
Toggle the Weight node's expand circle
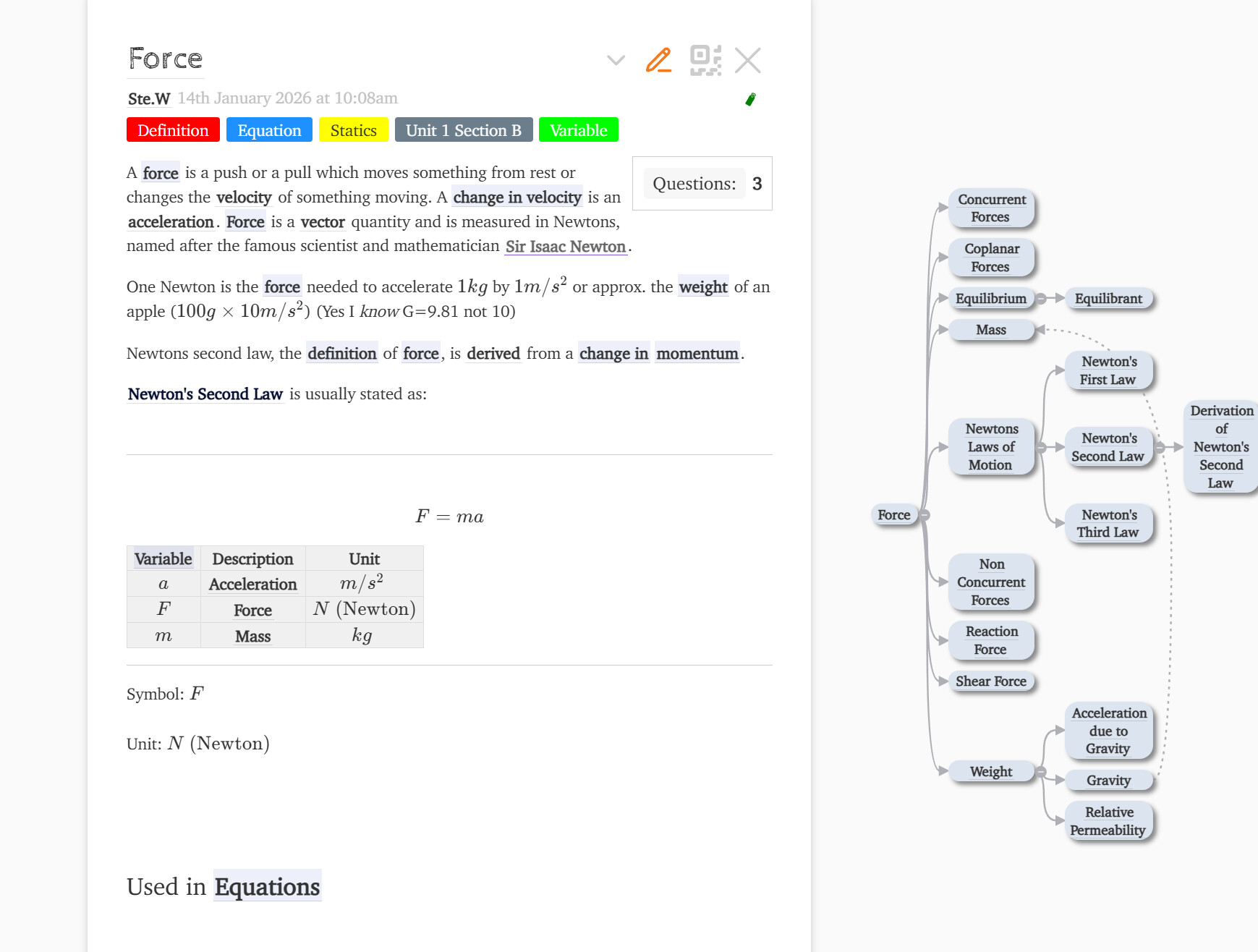pos(1040,772)
